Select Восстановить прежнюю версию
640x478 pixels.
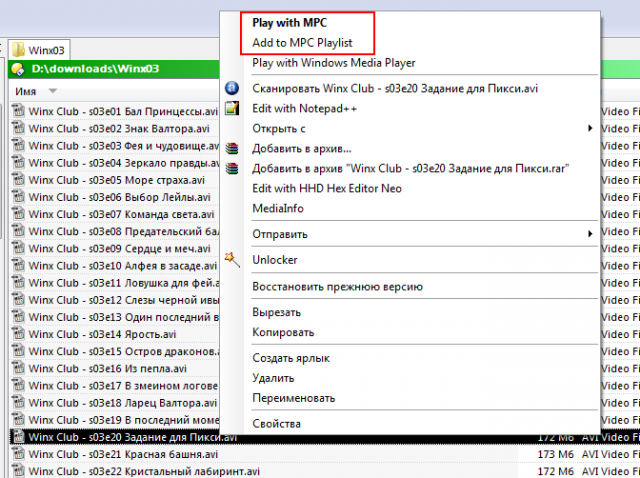337,287
